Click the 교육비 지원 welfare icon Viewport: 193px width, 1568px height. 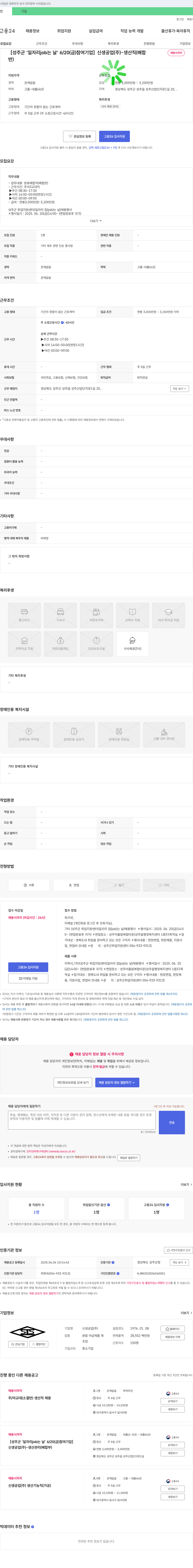tap(132, 615)
